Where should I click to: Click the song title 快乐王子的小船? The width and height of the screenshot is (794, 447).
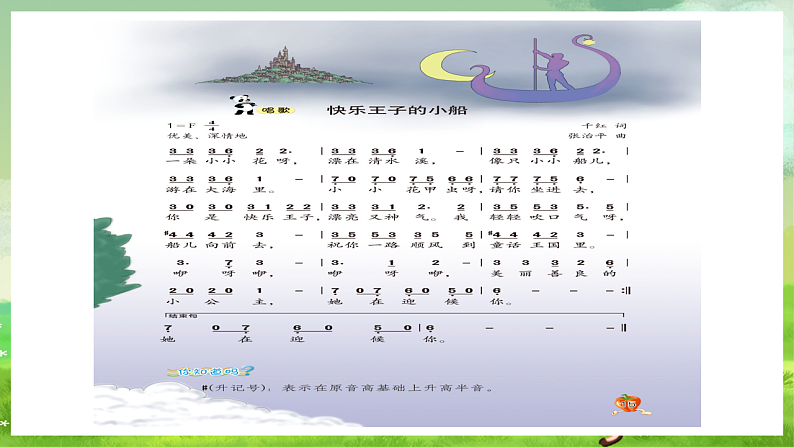pyautogui.click(x=397, y=110)
